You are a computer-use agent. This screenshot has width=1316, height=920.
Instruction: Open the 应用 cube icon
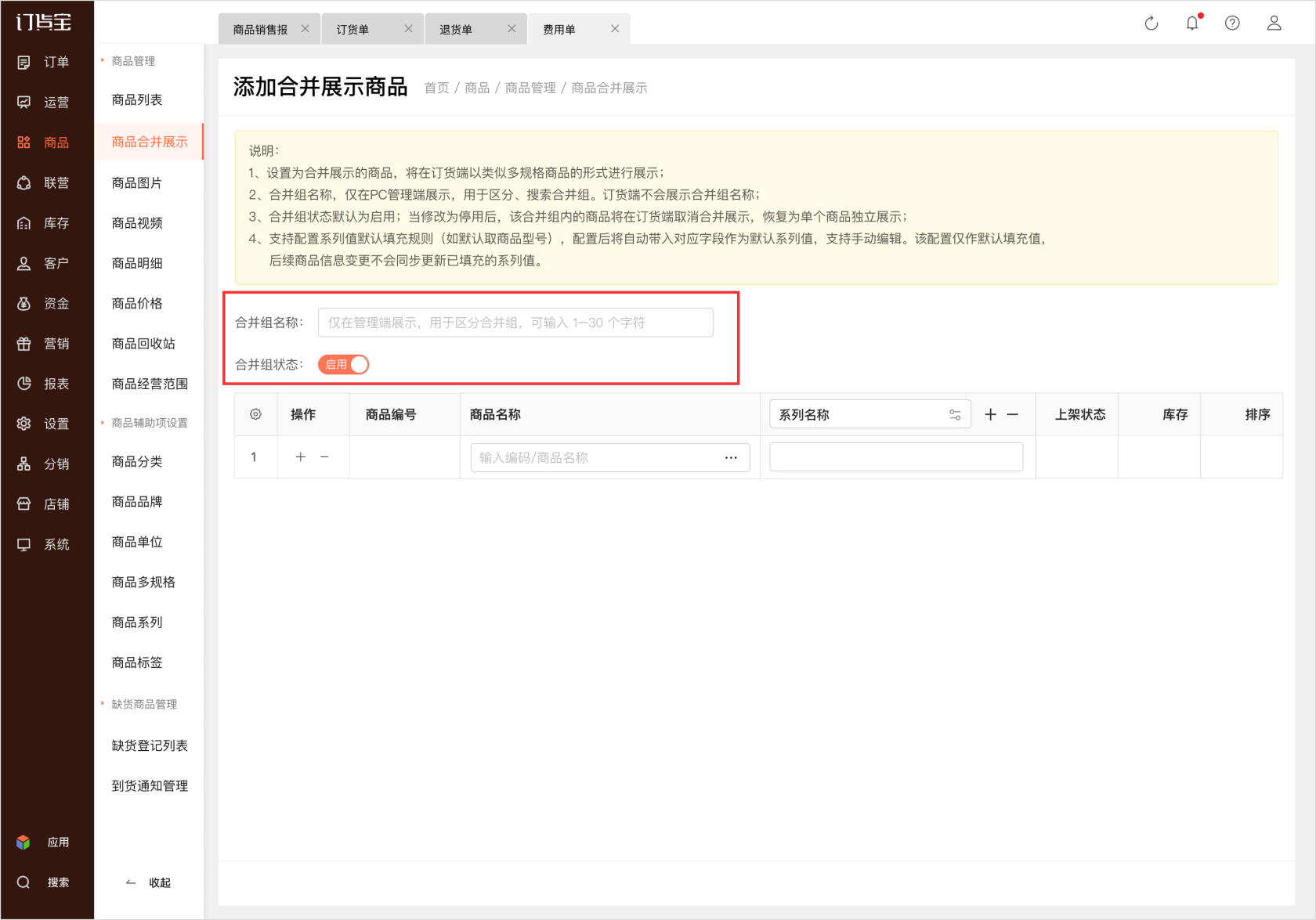[23, 842]
